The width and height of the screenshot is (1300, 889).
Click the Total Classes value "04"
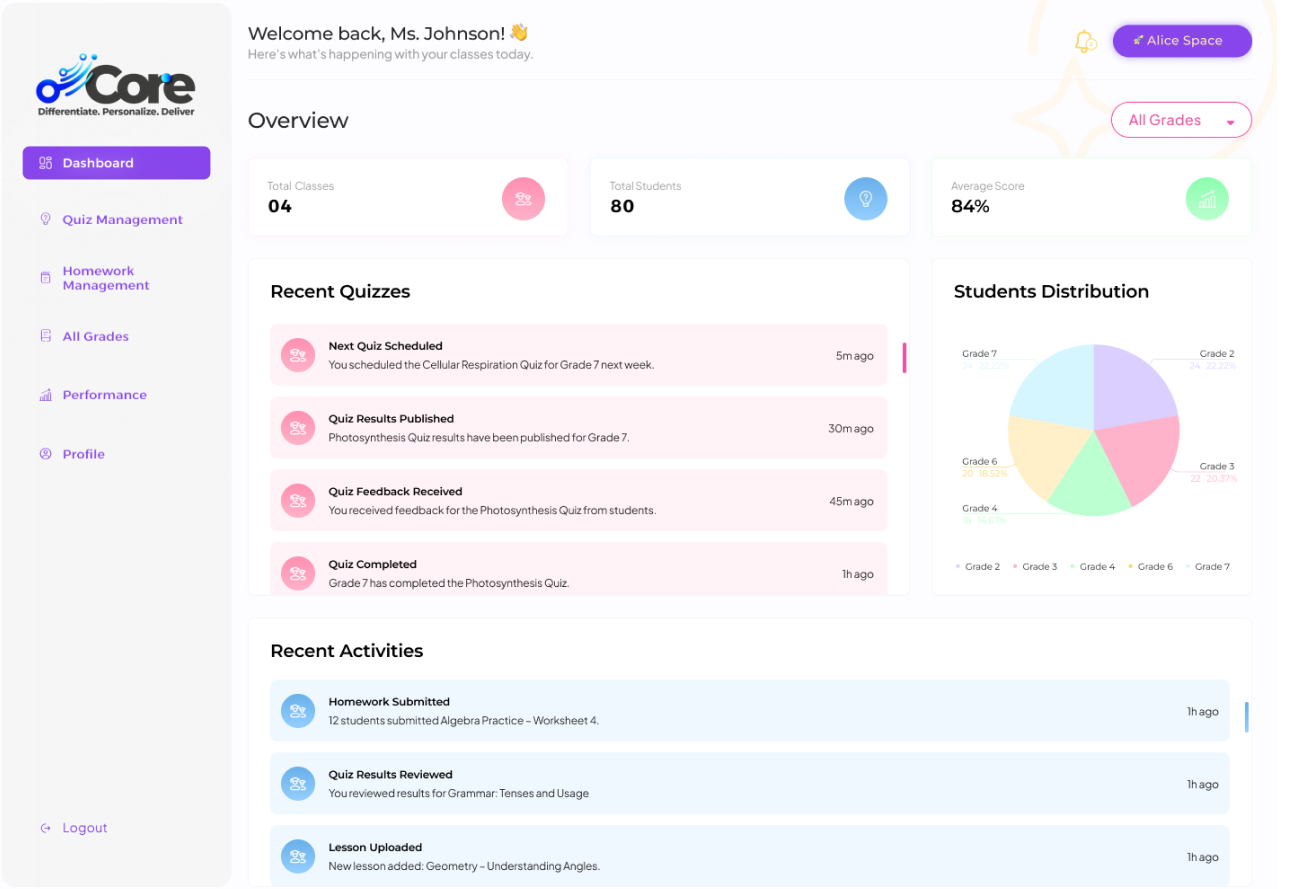tap(280, 207)
